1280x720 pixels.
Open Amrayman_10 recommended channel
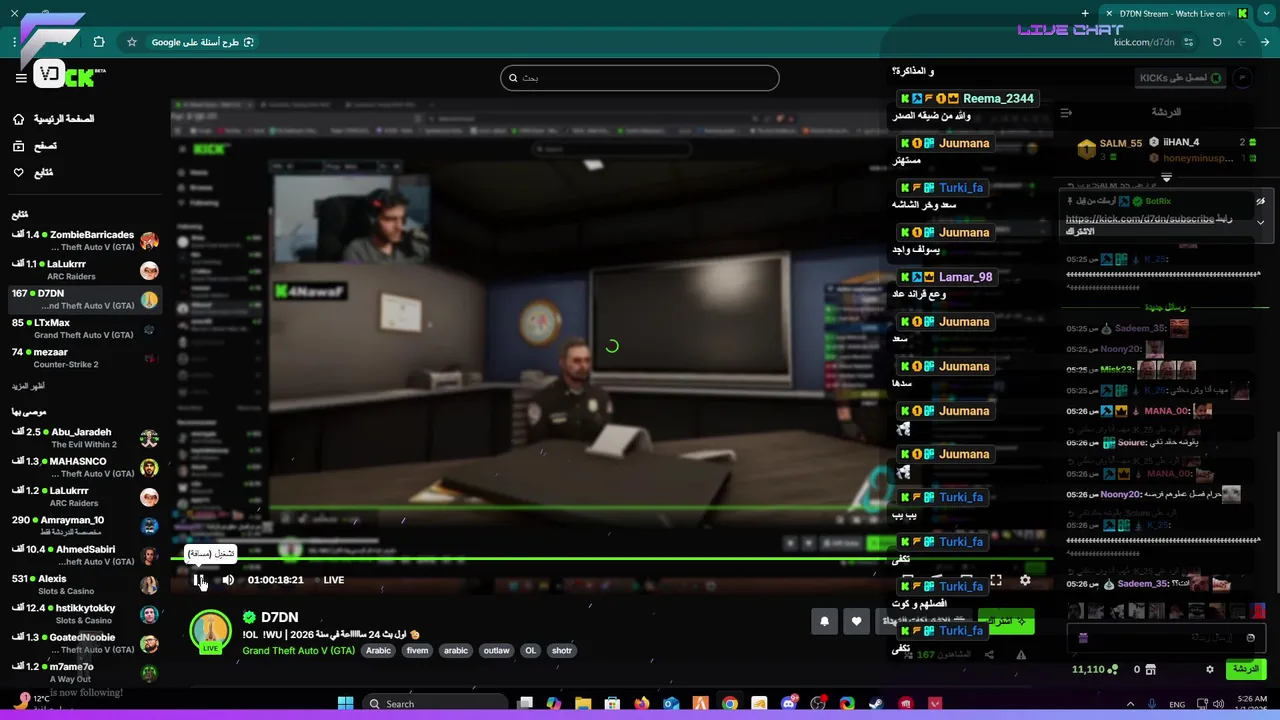coord(85,526)
